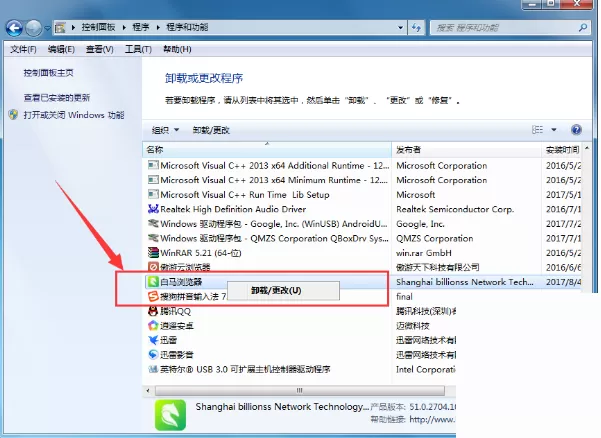
Task: Click the Control Panel address bar icon
Action: (x=60, y=28)
